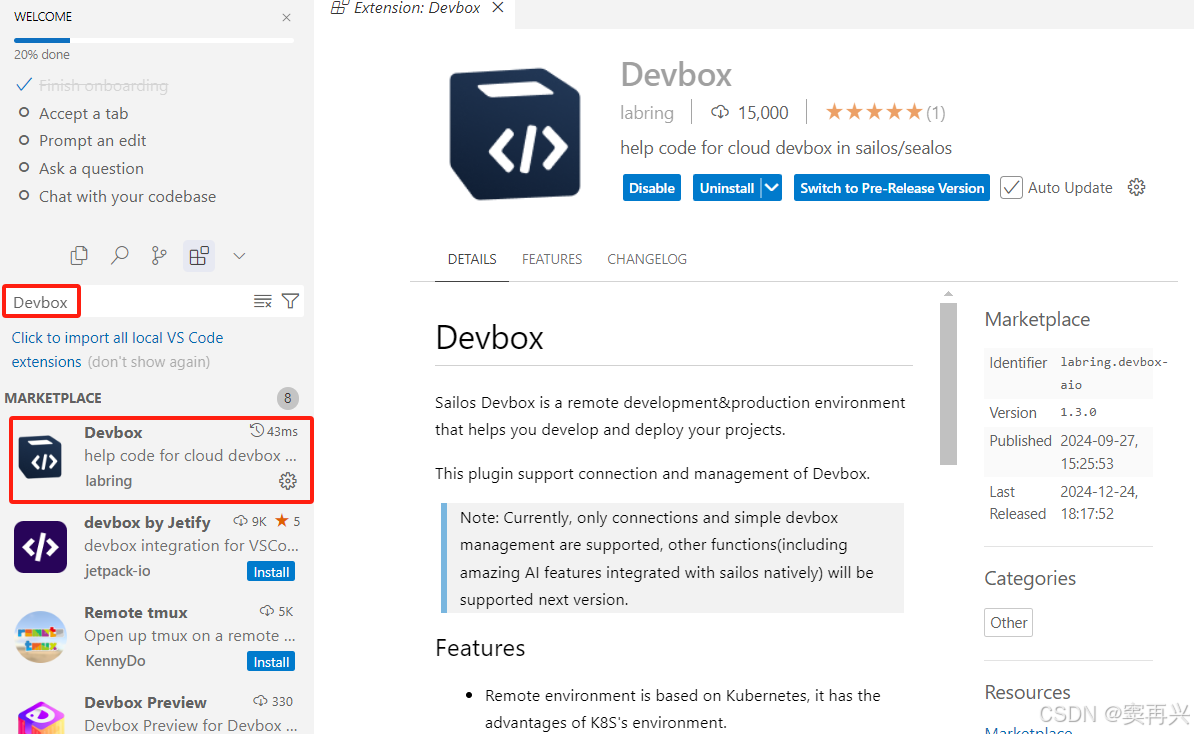Viewport: 1194px width, 734px height.
Task: Click the marketplace results count badge 8
Action: coord(288,398)
